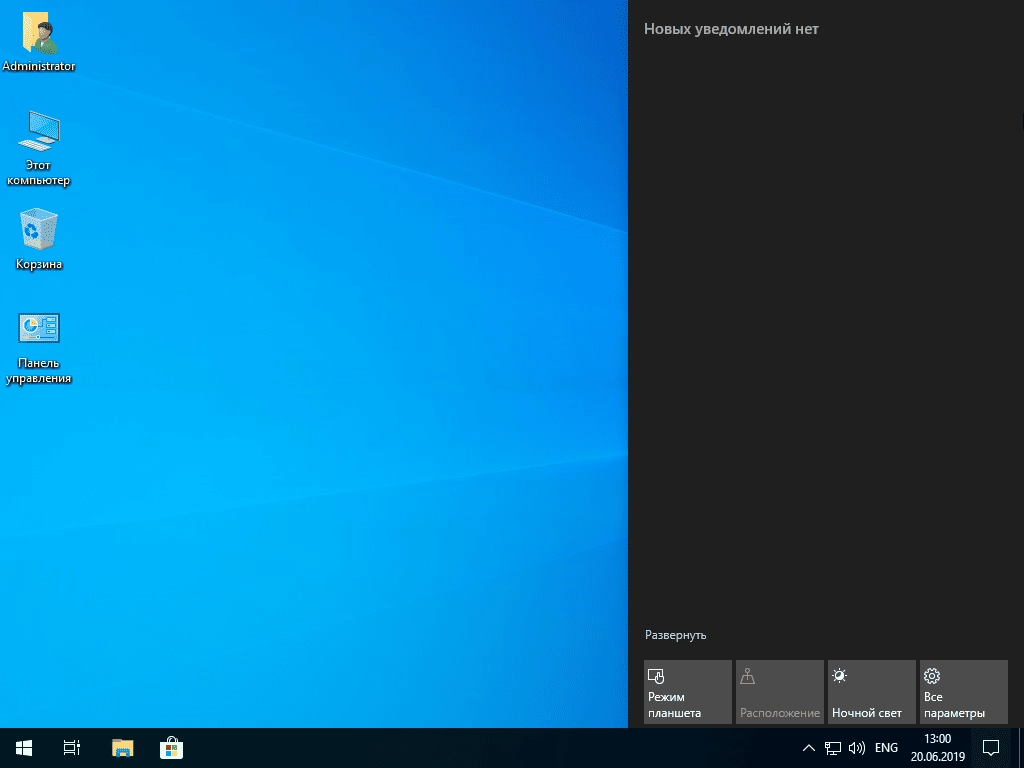Close the Action Center via the notification icon
Image resolution: width=1024 pixels, height=768 pixels.
coord(991,748)
